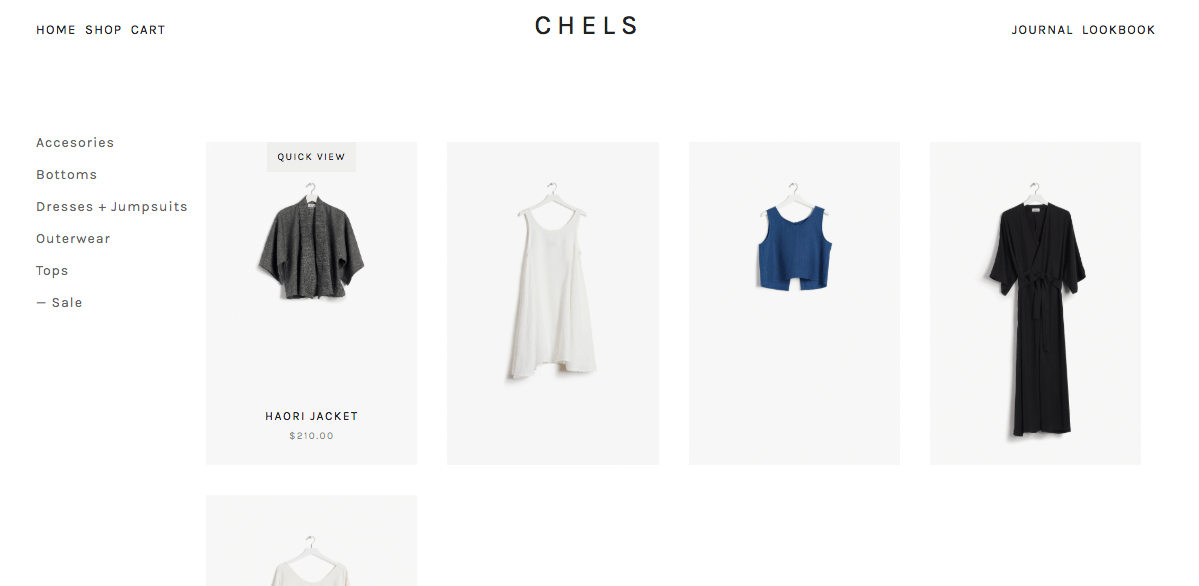Open the cream top in second row

[x=311, y=540]
